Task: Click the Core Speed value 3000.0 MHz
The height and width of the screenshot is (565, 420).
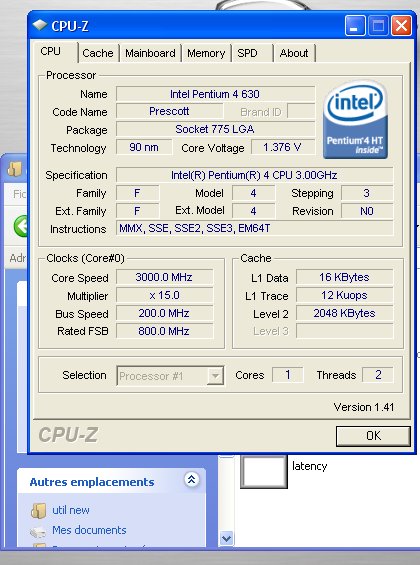Action: [165, 277]
